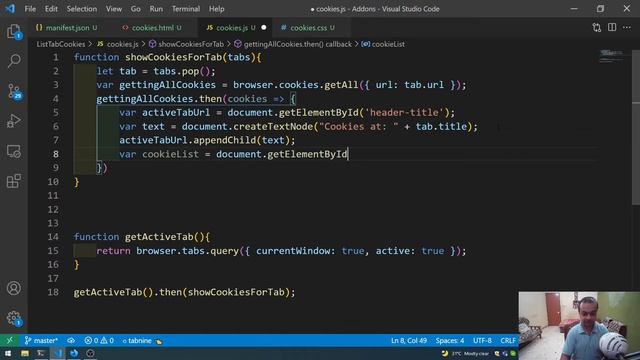The image size is (640, 360).
Task: Open the Terminal menu
Action: coord(186,9)
